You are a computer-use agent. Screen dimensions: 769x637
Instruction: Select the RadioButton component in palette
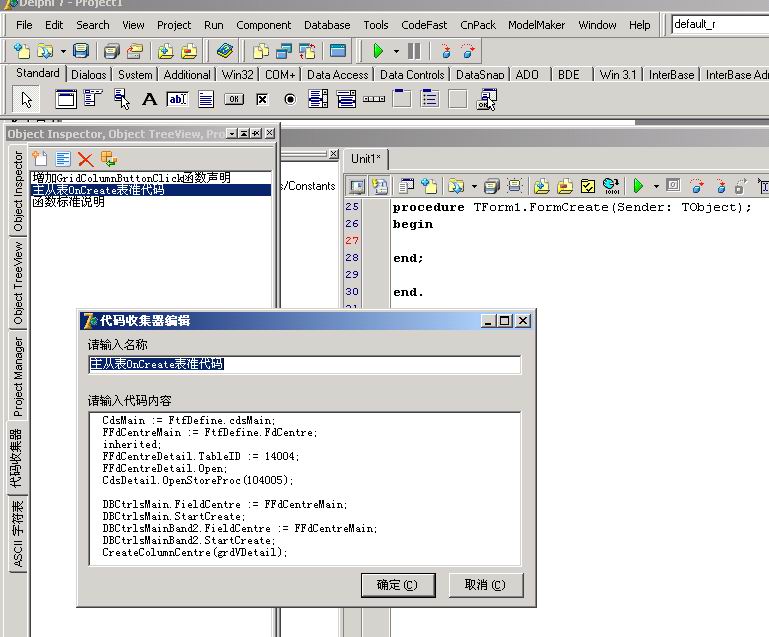290,99
